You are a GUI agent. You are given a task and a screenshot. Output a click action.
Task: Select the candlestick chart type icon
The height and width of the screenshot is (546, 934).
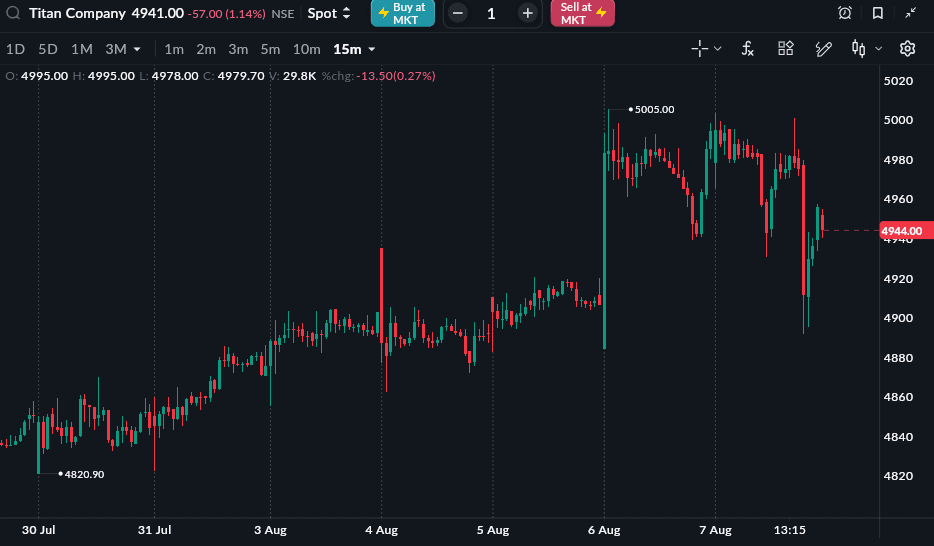pyautogui.click(x=858, y=49)
